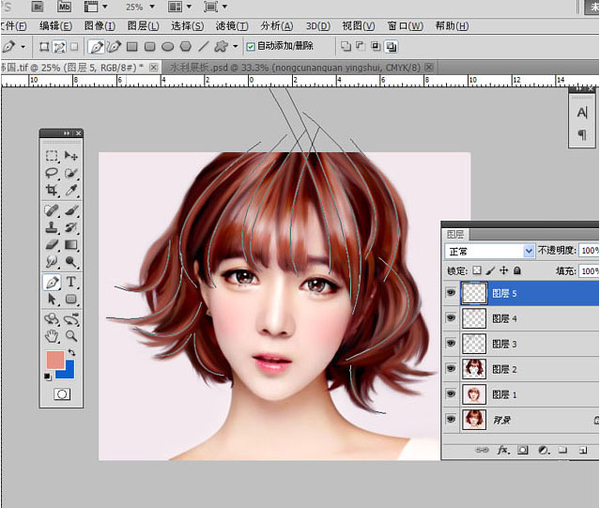Click the foreground color swatch
This screenshot has height=508, width=600.
pyautogui.click(x=55, y=360)
